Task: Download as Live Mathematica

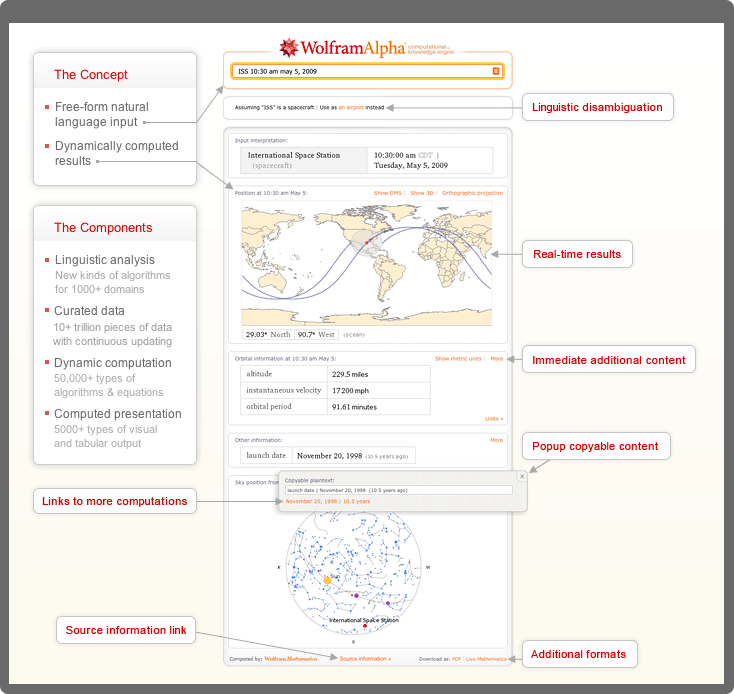Action: [x=486, y=659]
